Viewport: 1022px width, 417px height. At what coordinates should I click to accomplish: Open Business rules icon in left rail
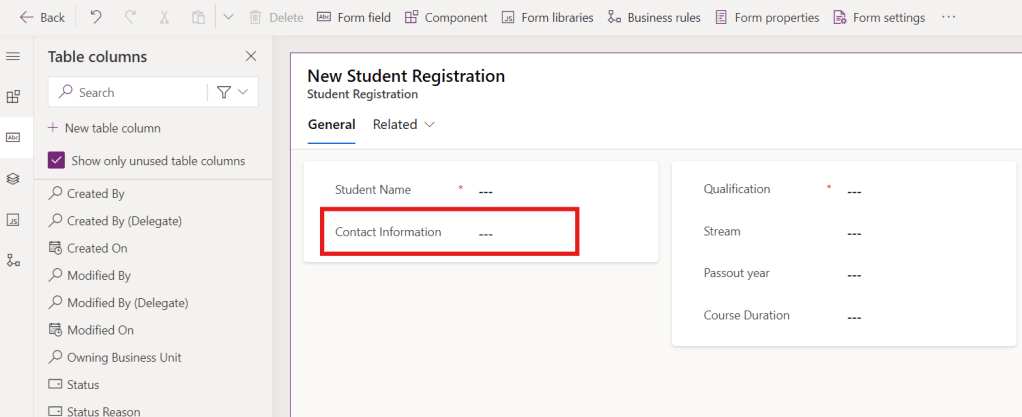[x=13, y=260]
